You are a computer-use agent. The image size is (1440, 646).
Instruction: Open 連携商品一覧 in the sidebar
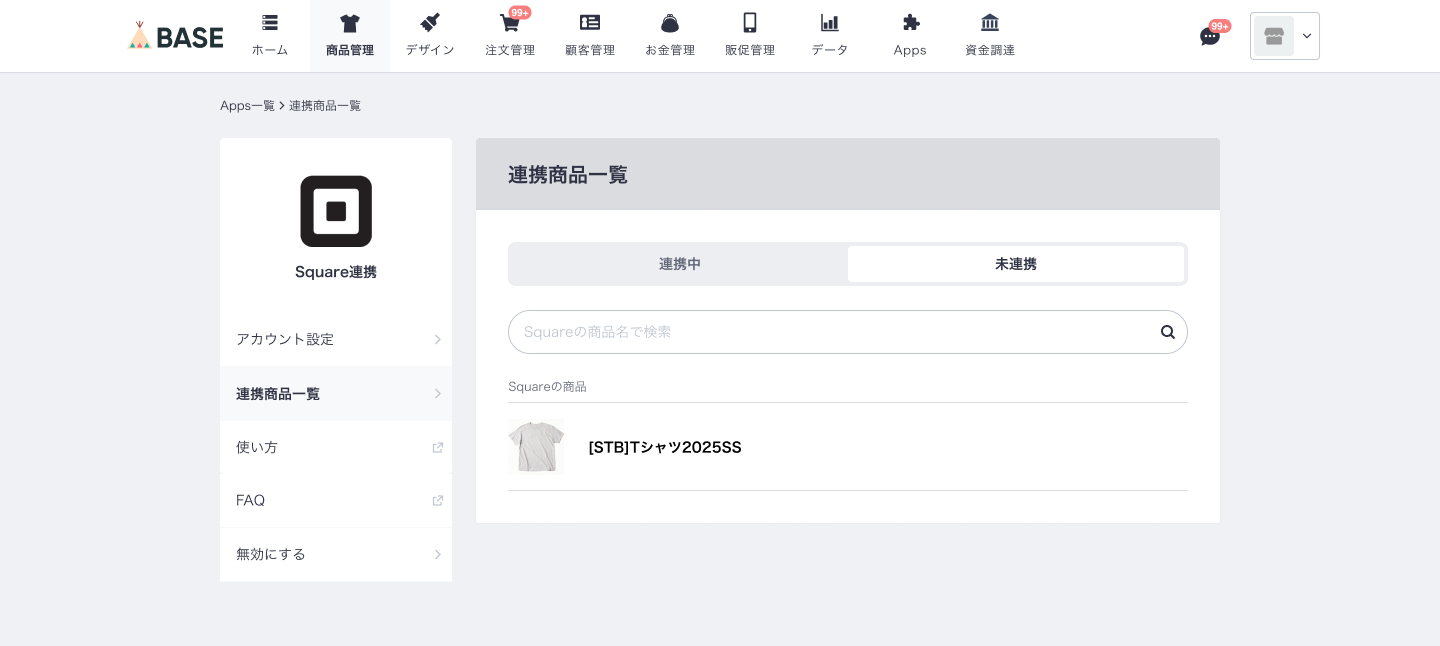[x=336, y=393]
